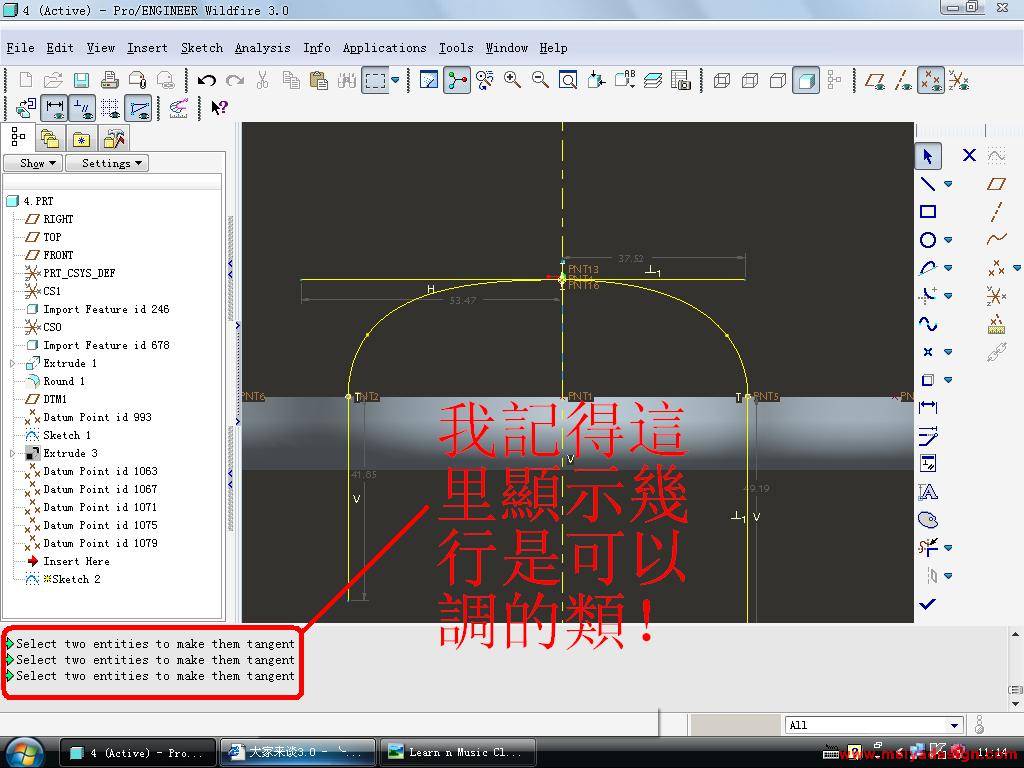Finish the sketch with the checkmark

pyautogui.click(x=927, y=604)
